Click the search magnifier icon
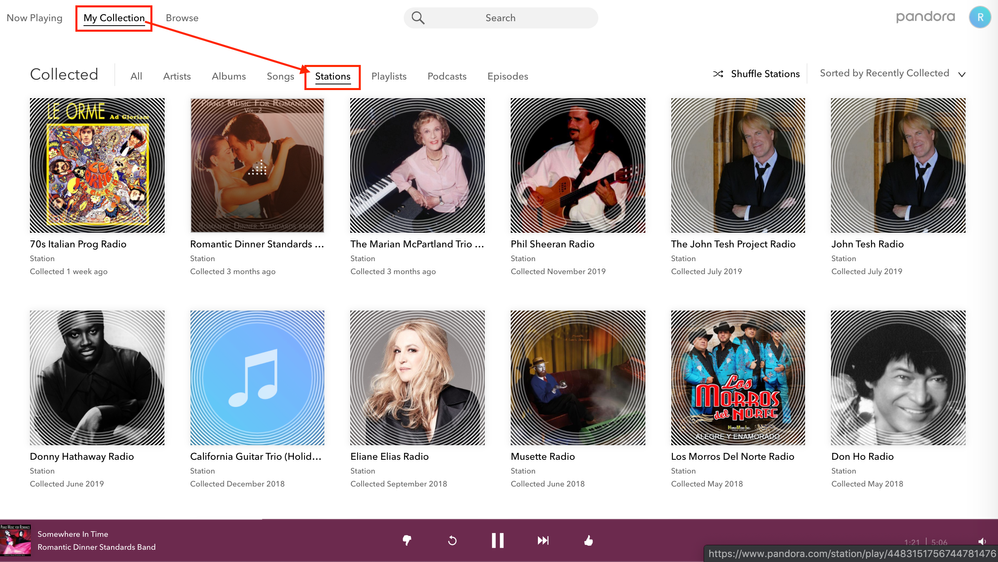Image resolution: width=998 pixels, height=562 pixels. 418,18
